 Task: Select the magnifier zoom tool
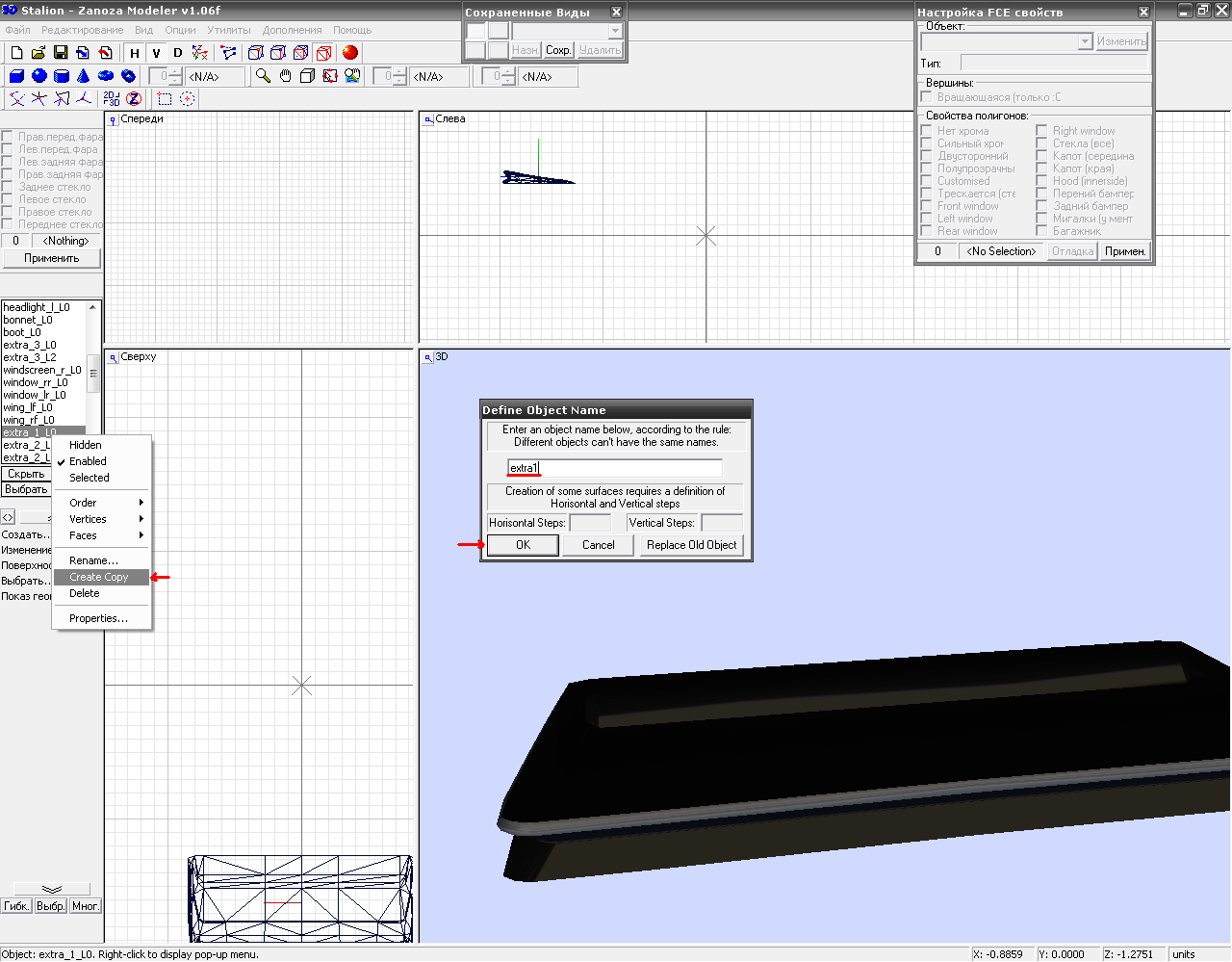point(263,76)
